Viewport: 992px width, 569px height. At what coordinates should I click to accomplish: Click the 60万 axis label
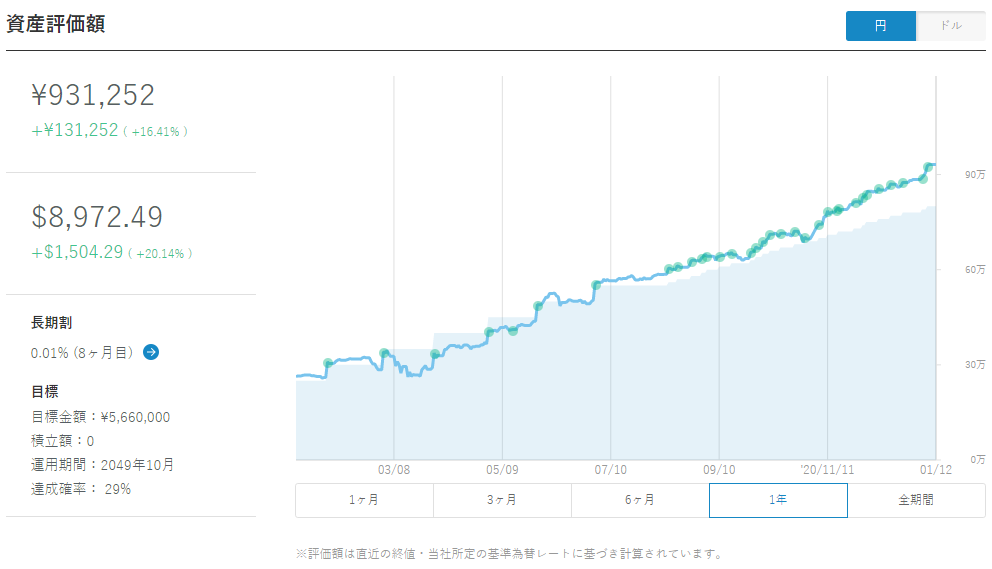(975, 270)
